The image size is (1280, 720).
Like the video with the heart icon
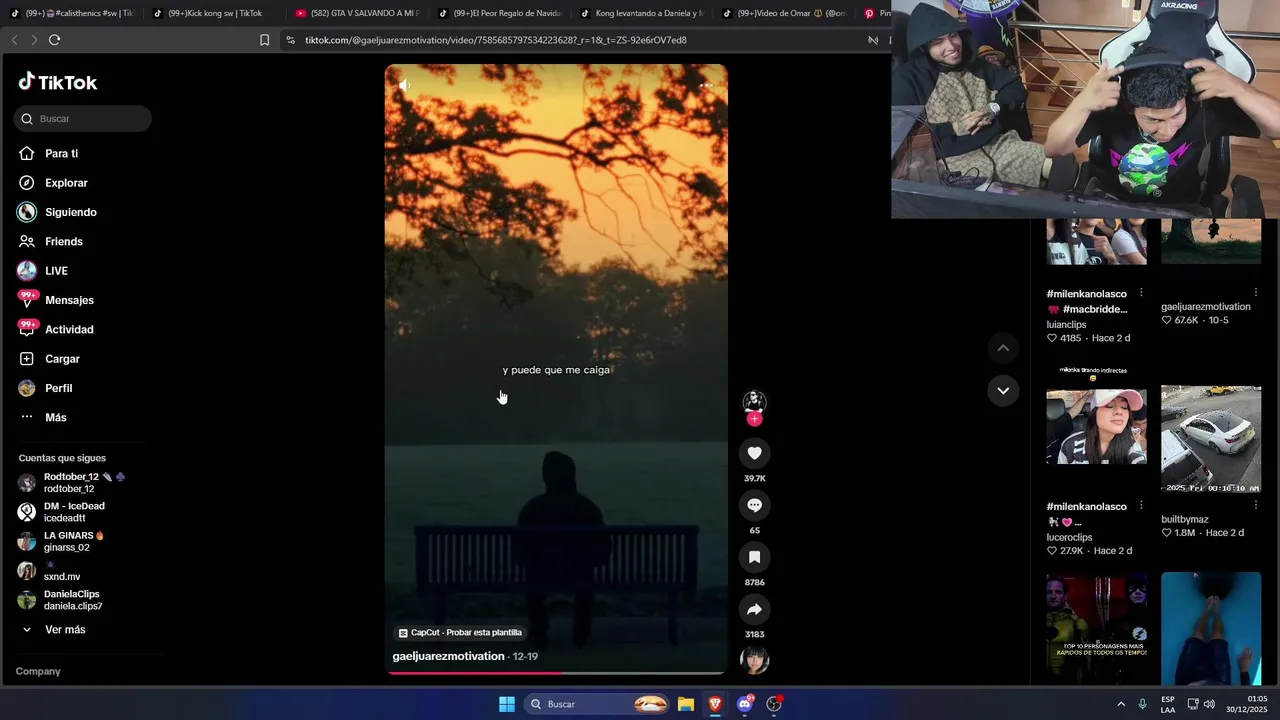point(755,453)
